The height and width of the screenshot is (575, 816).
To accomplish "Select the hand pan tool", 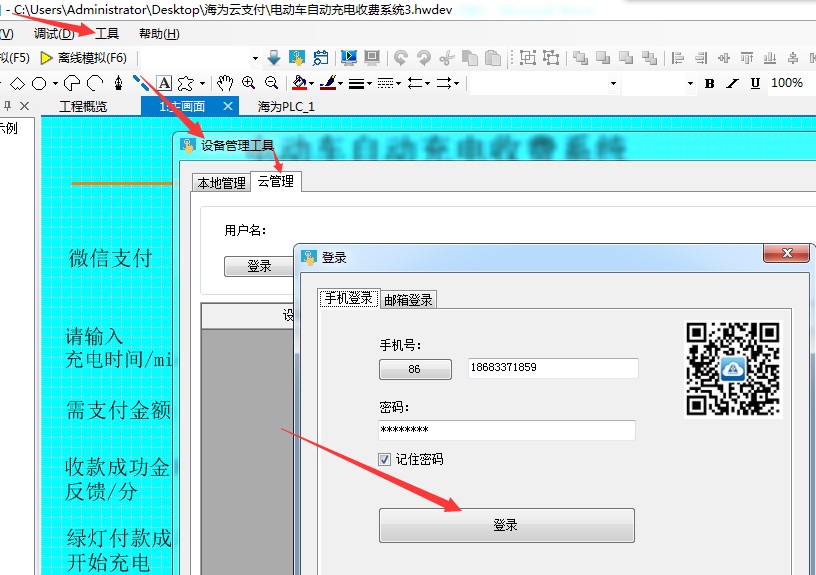I will 225,83.
